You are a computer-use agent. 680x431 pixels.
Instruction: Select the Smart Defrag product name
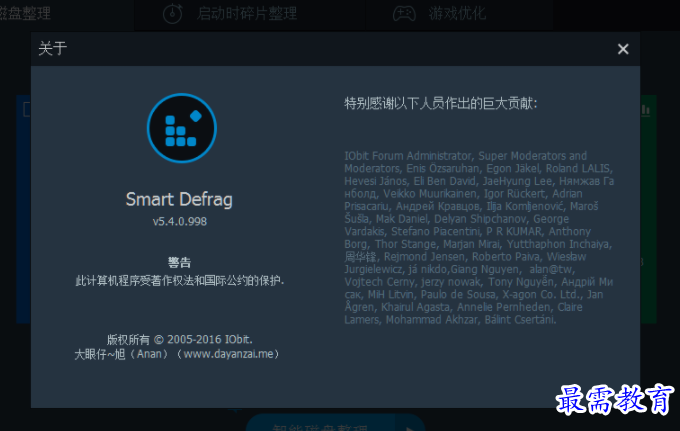[179, 199]
